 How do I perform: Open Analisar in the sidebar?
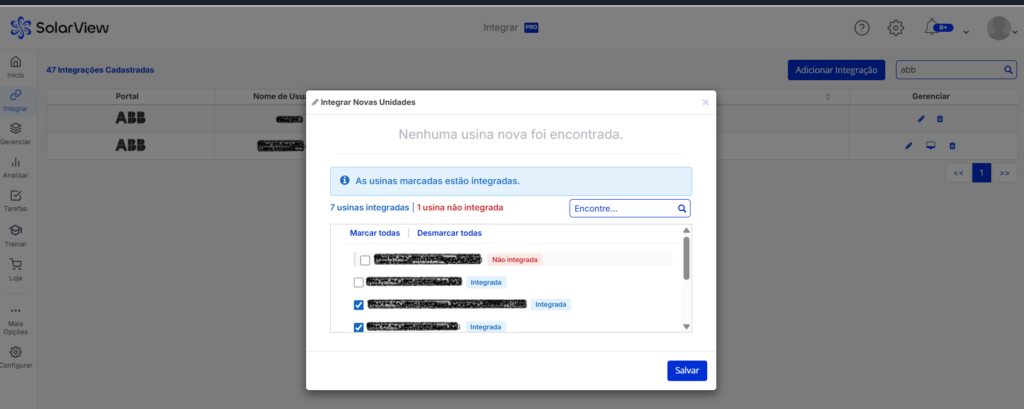15,163
